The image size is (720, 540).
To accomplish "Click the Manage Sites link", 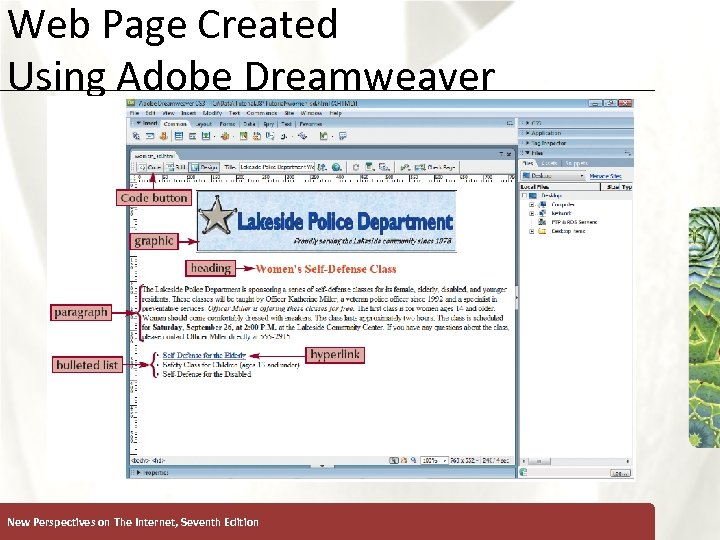I will [x=606, y=176].
